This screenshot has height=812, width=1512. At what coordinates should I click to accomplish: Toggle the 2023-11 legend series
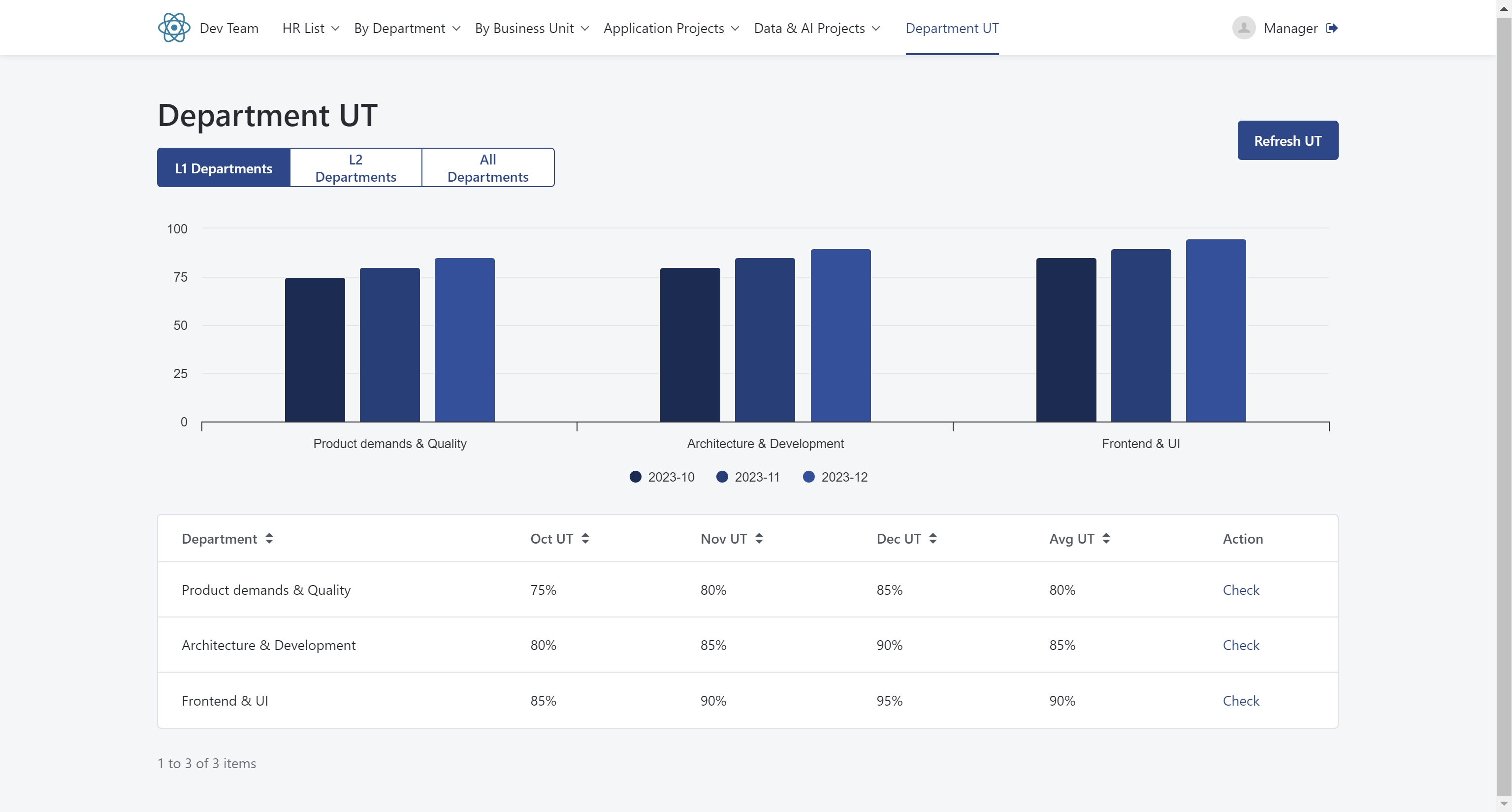click(x=748, y=477)
